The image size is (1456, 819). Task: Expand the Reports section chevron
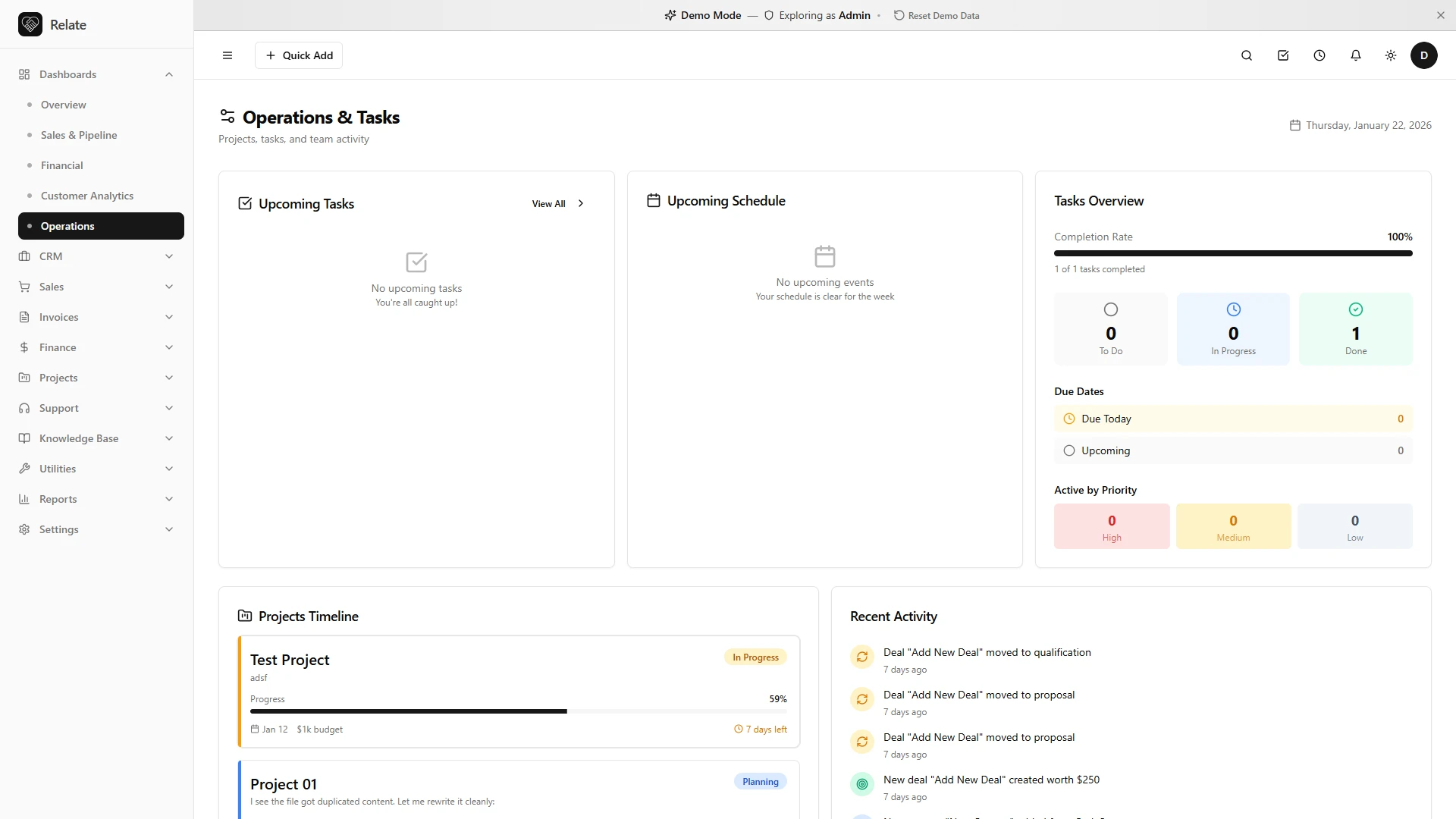[x=169, y=499]
